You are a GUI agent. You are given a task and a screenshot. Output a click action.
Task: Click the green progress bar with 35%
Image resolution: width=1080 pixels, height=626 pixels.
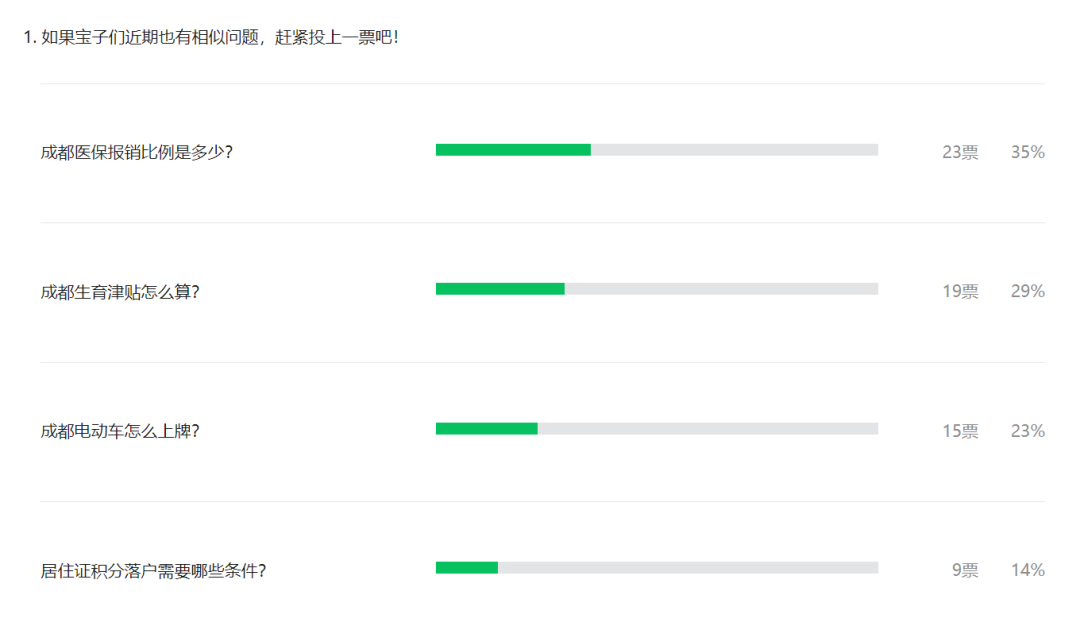tap(513, 150)
